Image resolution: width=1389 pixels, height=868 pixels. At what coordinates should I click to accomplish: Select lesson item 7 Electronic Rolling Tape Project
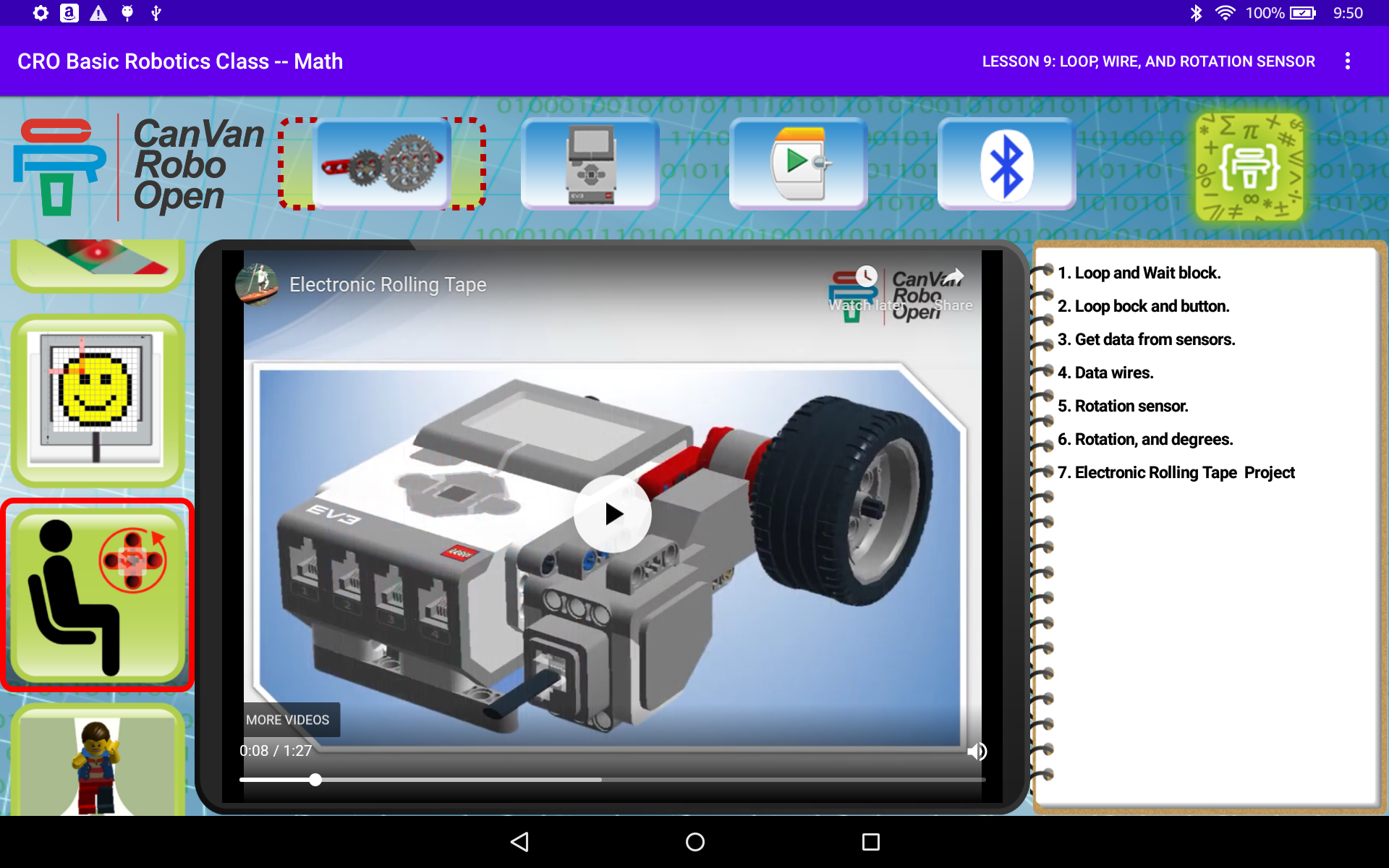1176,472
